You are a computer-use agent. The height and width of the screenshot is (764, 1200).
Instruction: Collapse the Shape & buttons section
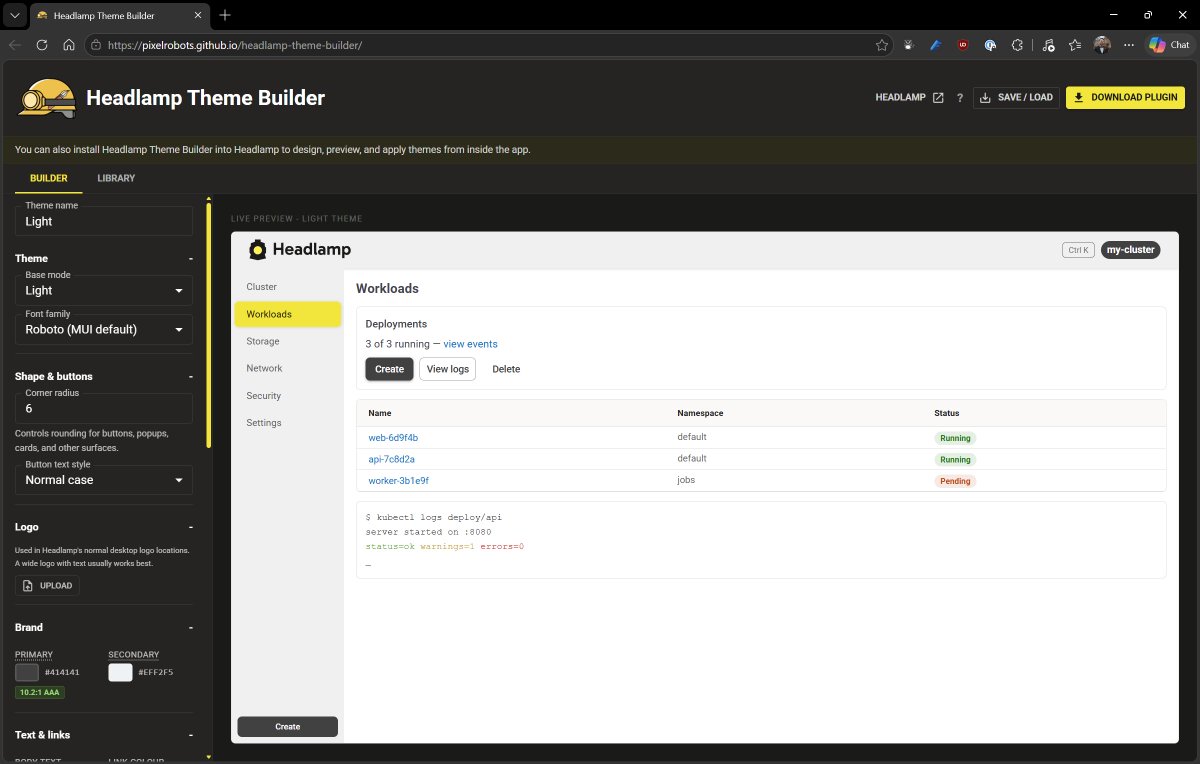(x=190, y=376)
